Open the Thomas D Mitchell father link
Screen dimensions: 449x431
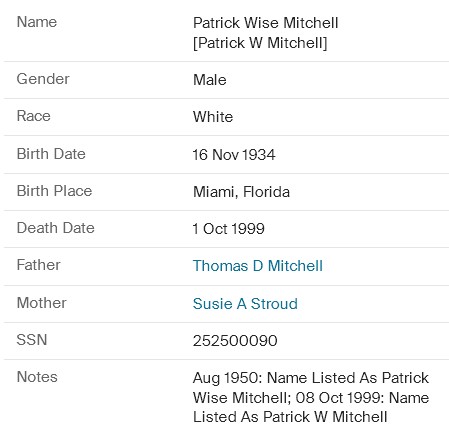tap(258, 266)
